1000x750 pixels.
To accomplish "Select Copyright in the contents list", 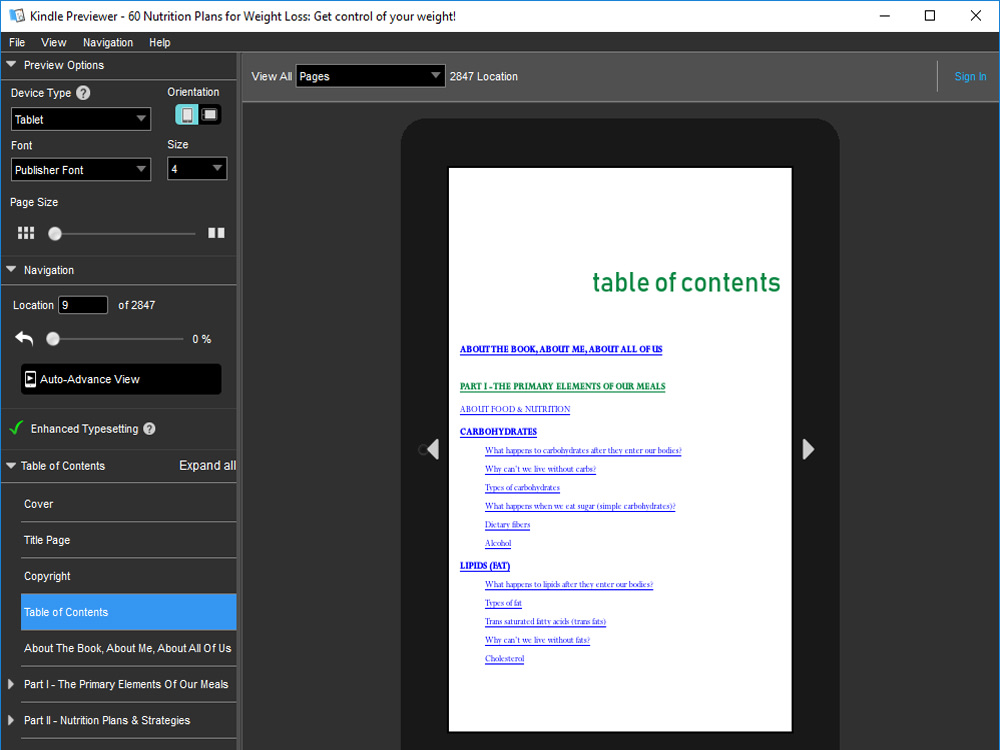I will (x=128, y=576).
